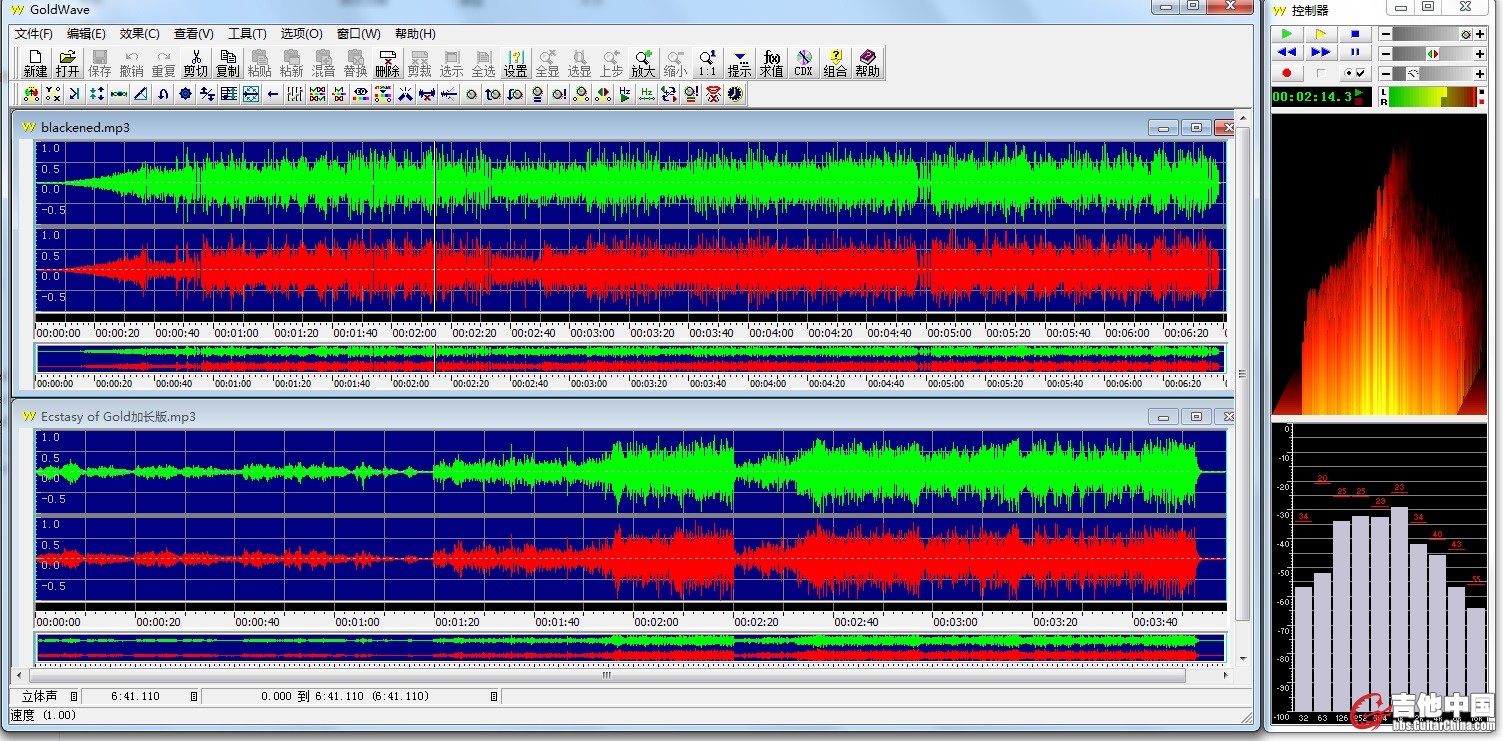Pause playback in the 控制器 panel

[1355, 52]
